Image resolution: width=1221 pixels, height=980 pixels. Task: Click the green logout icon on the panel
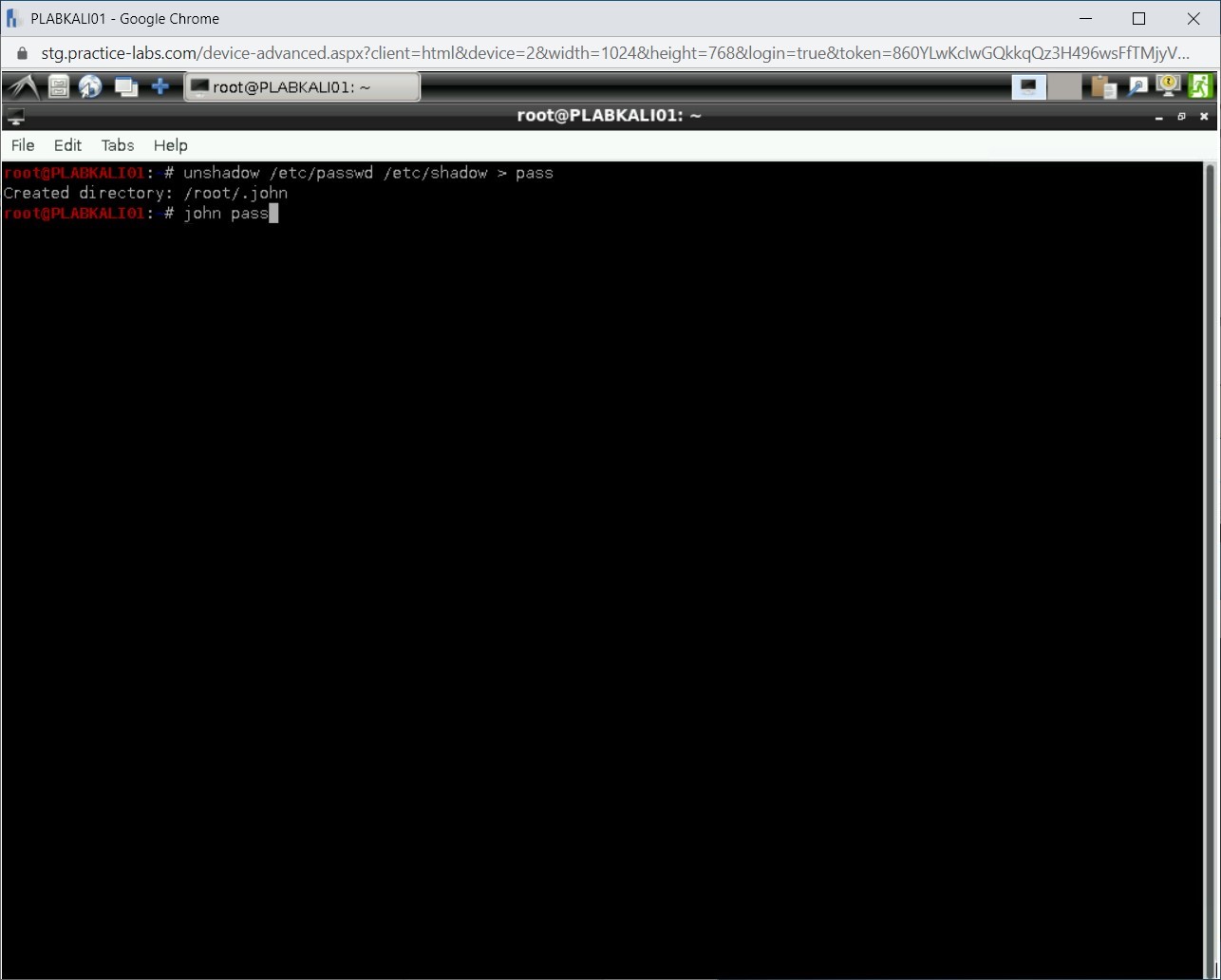(1200, 86)
